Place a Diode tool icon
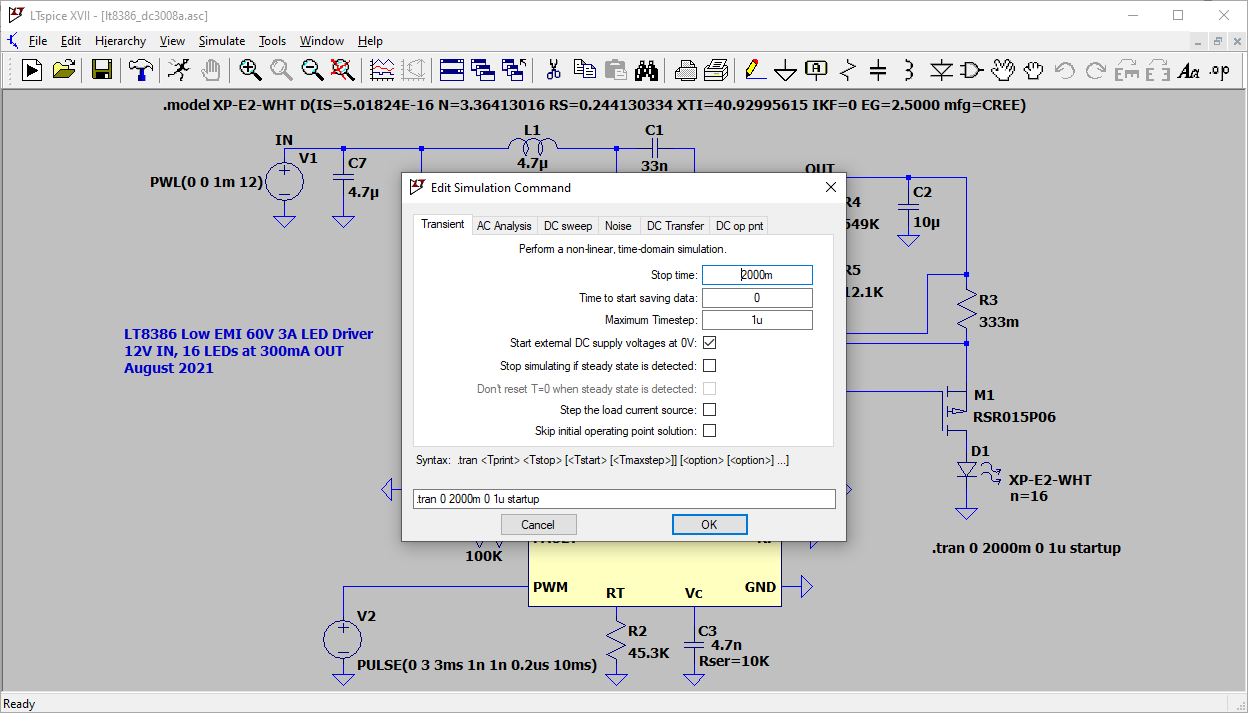 (x=941, y=69)
